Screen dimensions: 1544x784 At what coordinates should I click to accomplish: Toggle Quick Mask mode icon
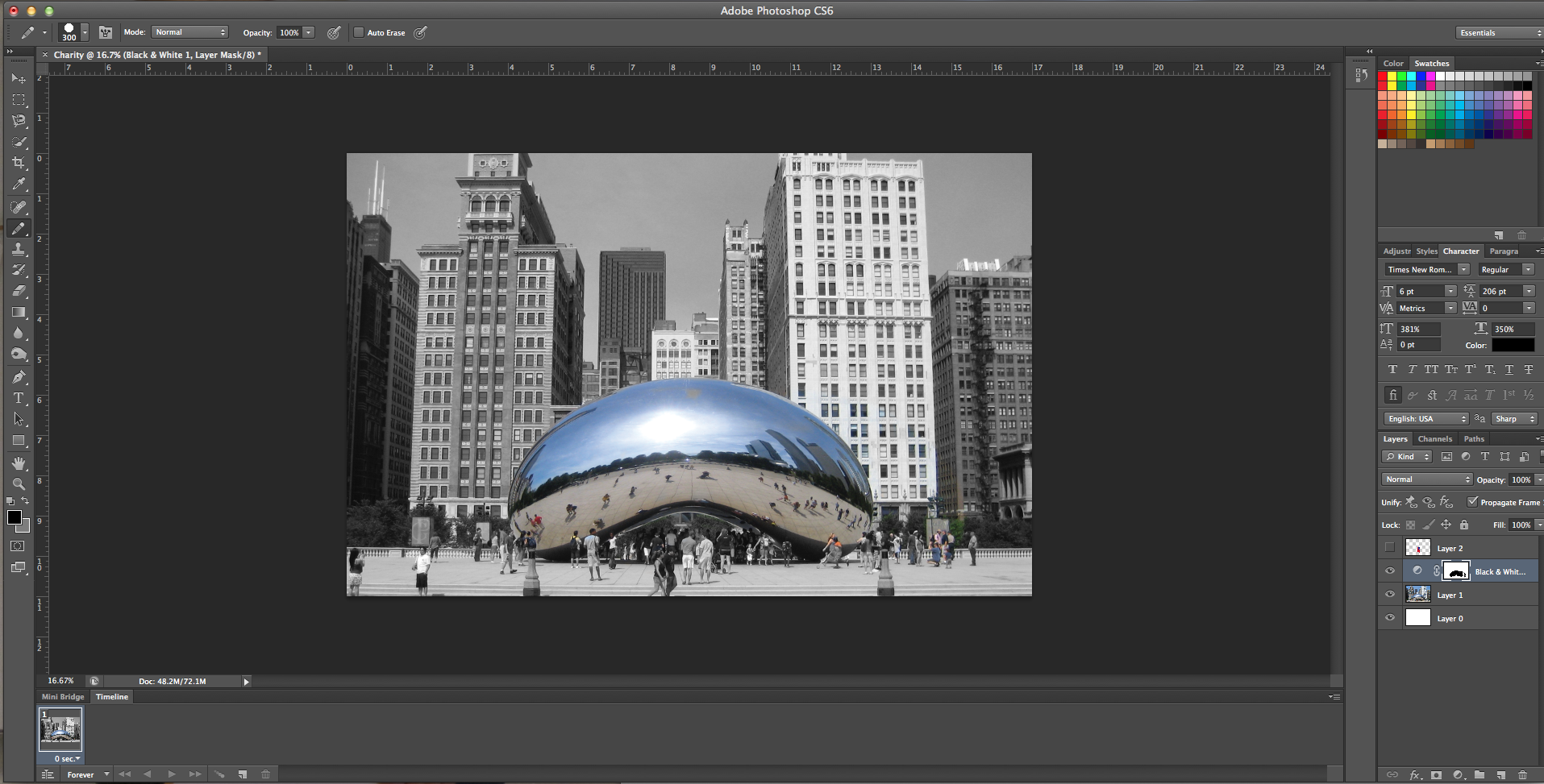[18, 546]
